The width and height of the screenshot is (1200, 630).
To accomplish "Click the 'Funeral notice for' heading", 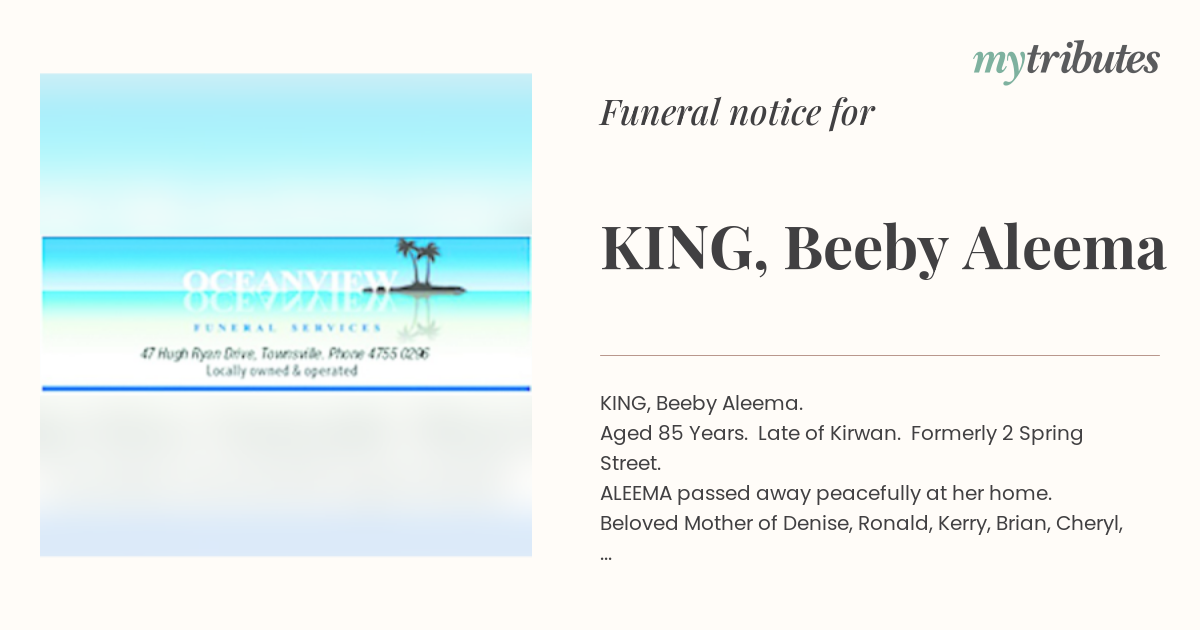I will pyautogui.click(x=737, y=113).
